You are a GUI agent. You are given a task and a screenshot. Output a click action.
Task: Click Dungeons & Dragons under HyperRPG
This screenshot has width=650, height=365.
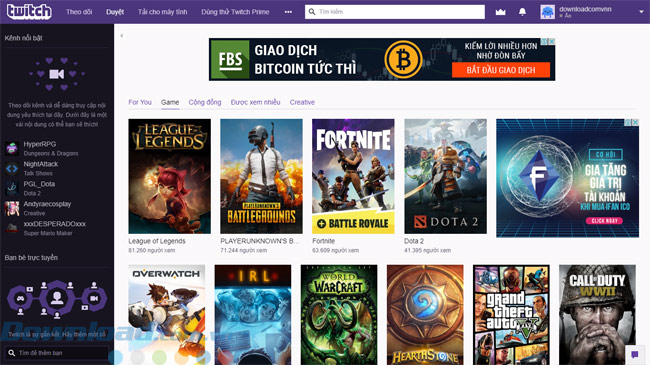tap(51, 153)
